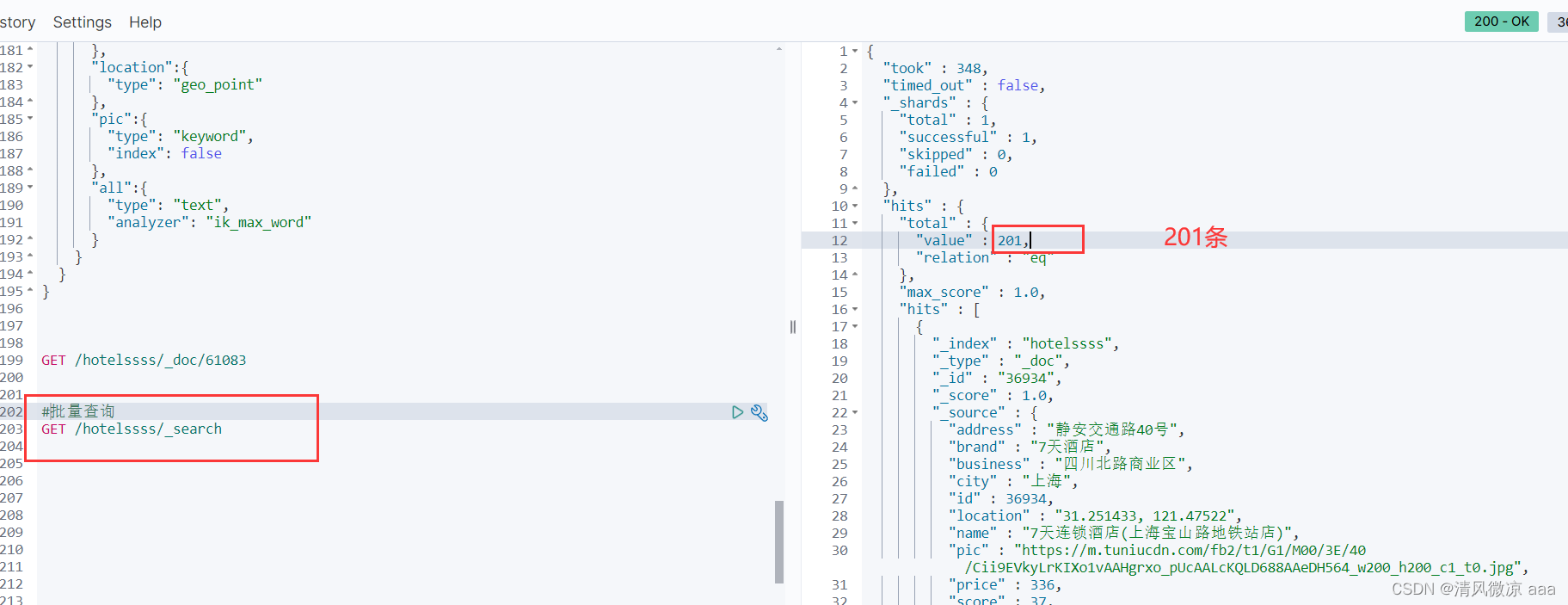Collapse the "_source" object at line 22
The image size is (1568, 605).
(x=855, y=412)
